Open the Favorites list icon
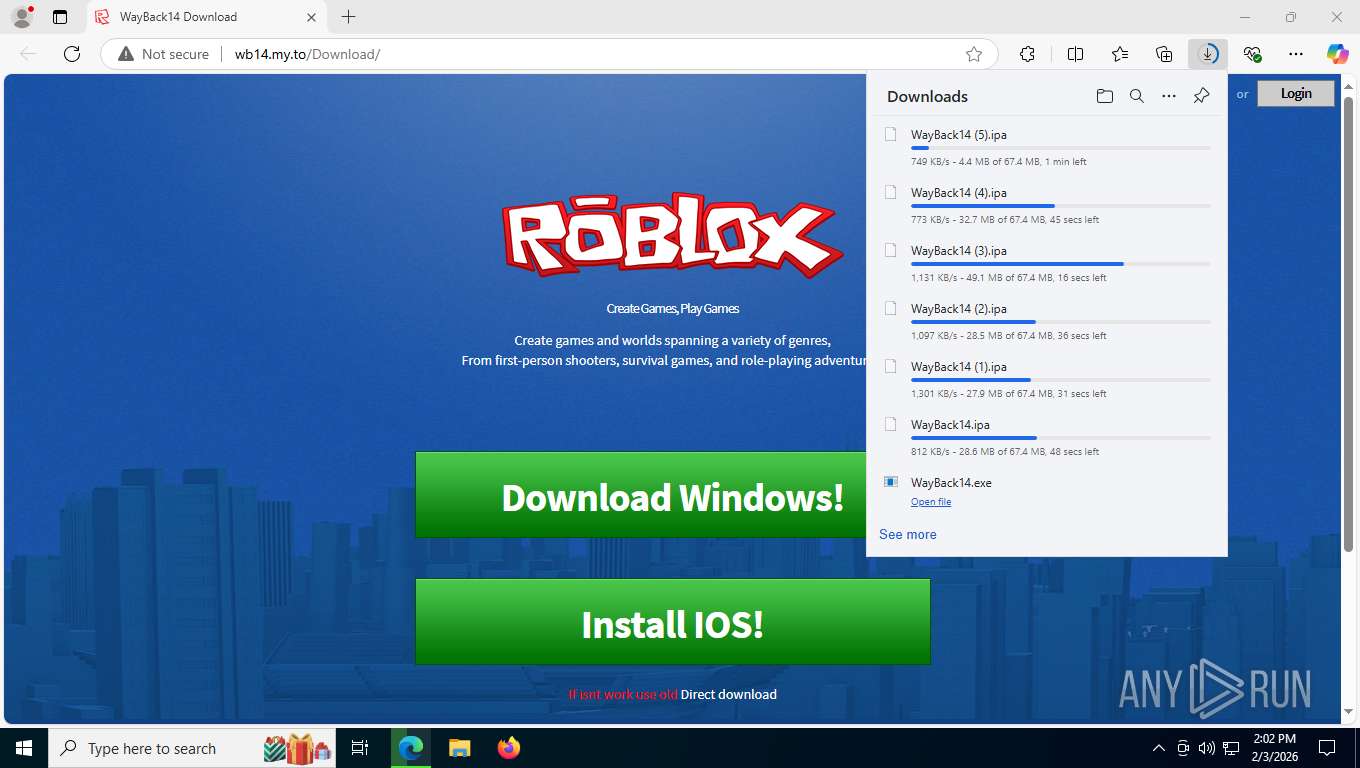Screen dimensions: 1360x768 [1120, 54]
